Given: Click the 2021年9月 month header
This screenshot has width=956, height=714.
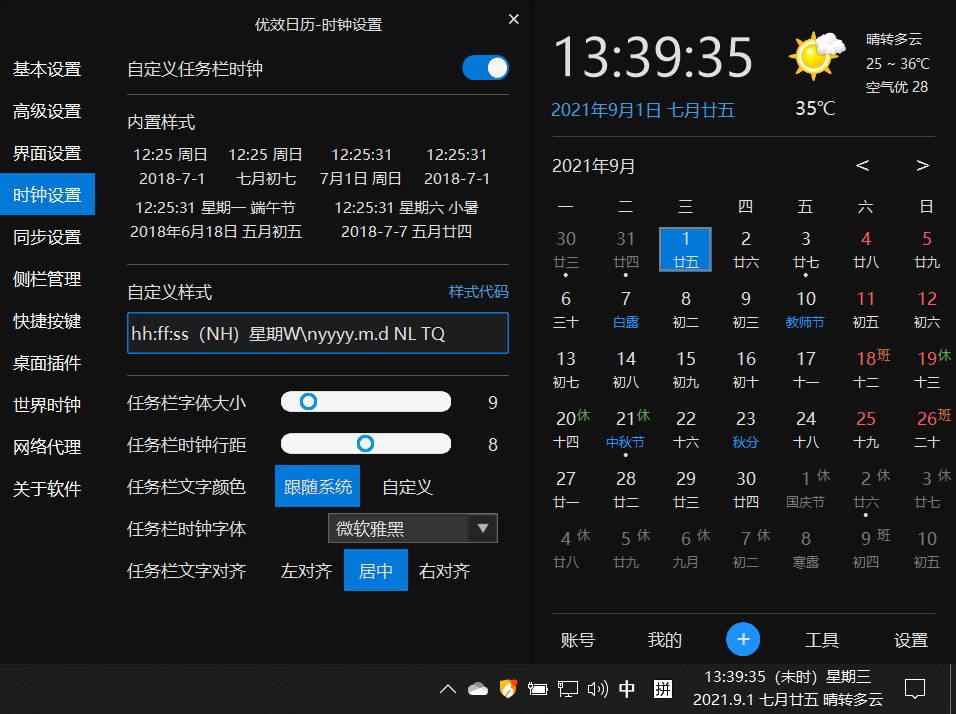Looking at the screenshot, I should coord(593,166).
